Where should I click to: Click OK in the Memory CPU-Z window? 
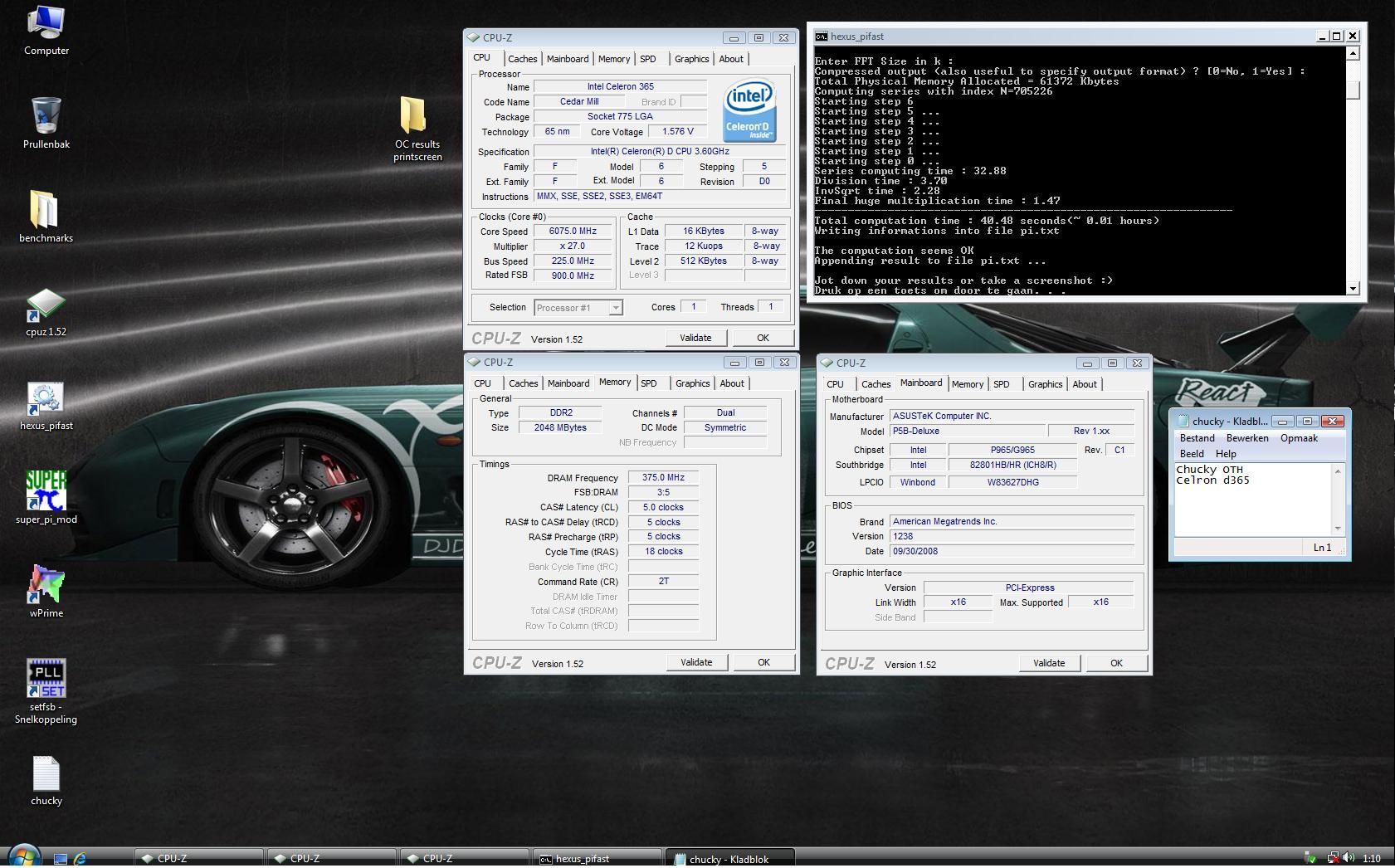[763, 662]
